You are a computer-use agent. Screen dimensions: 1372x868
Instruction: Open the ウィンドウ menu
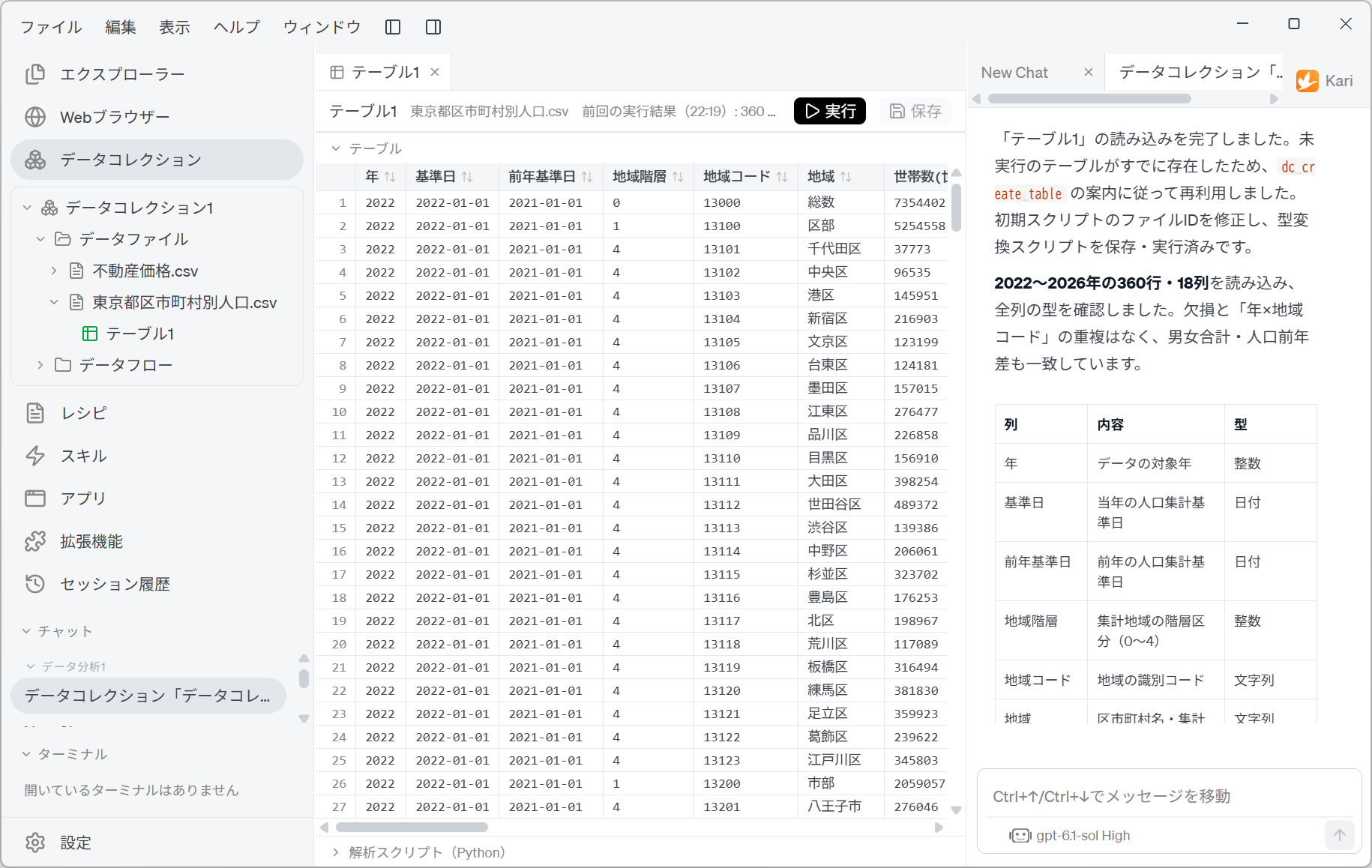[322, 27]
